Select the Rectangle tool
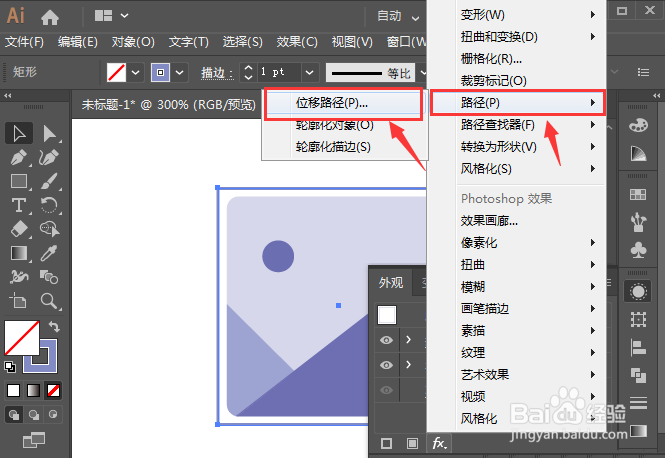This screenshot has height=458, width=665. tap(19, 182)
